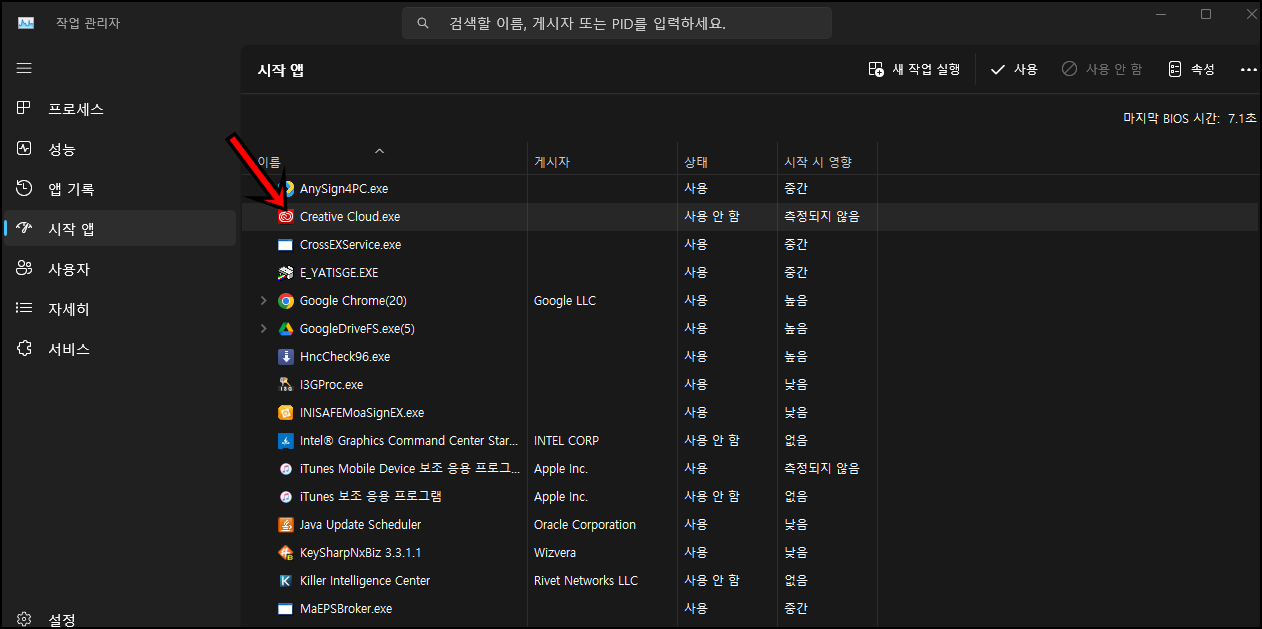This screenshot has height=629, width=1262.
Task: Click the INISAFEMoaSignEX.exe icon
Action: (285, 412)
